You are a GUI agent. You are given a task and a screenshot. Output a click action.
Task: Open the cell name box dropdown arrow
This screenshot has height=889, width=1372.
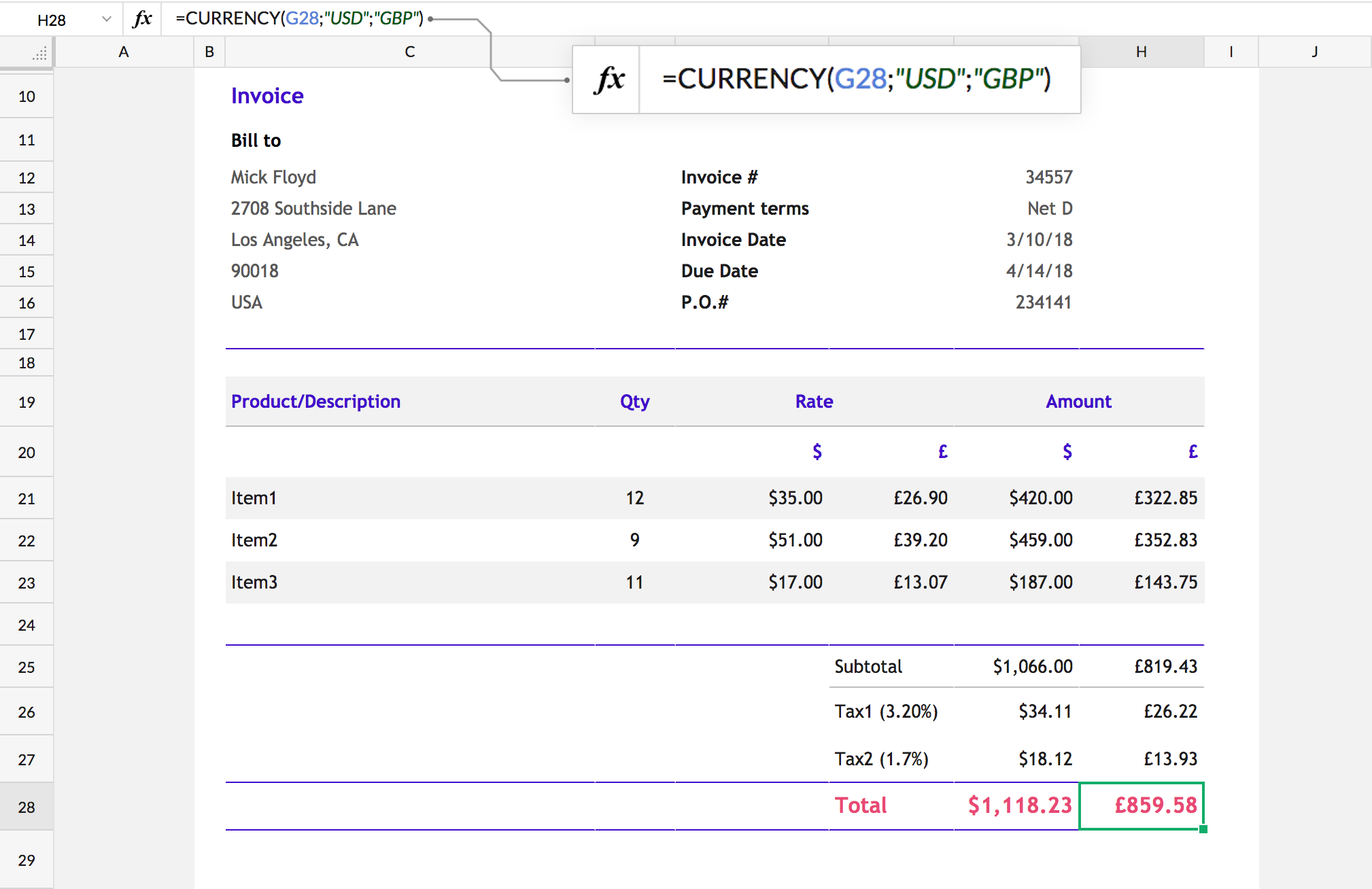(x=106, y=19)
